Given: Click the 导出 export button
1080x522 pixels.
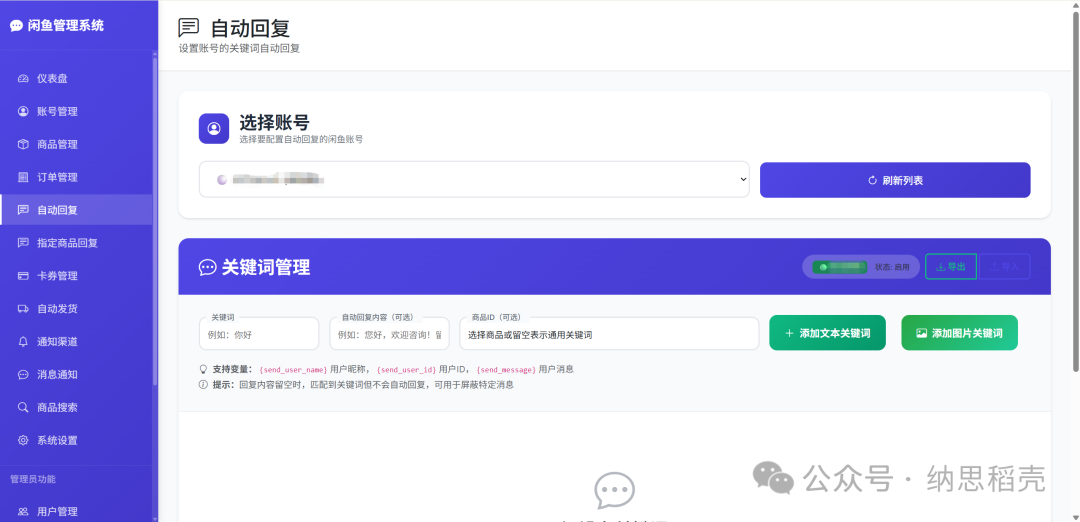Looking at the screenshot, I should click(x=951, y=267).
